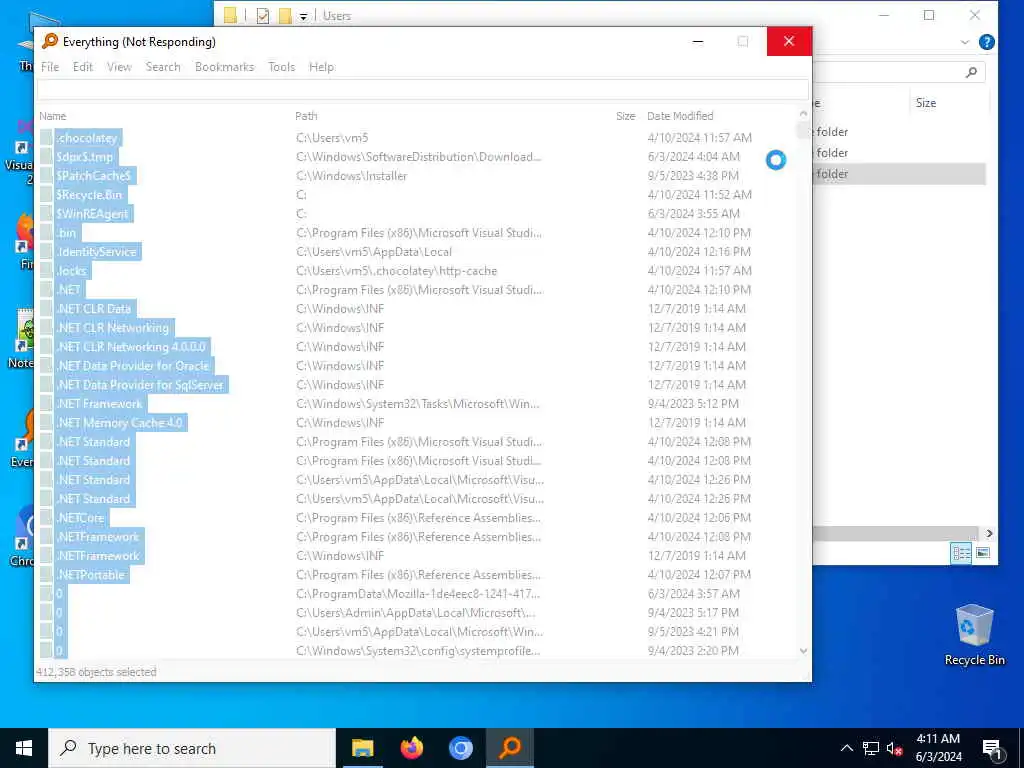The height and width of the screenshot is (768, 1024).
Task: Click the taskbar search box
Action: [x=192, y=748]
